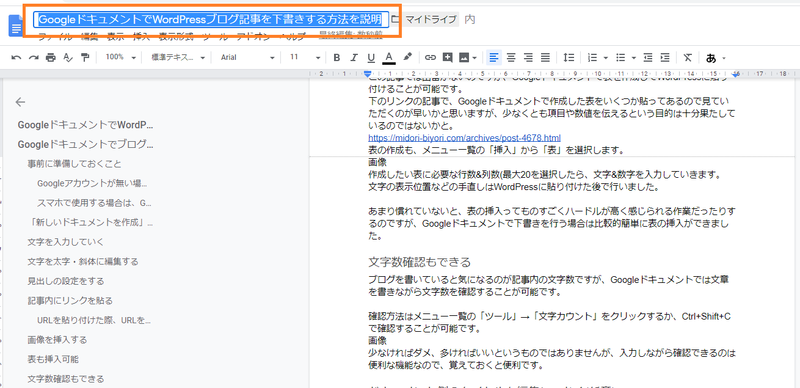This screenshot has height=388, width=800.
Task: Select the left indent marker on ruler
Action: [x=368, y=75]
